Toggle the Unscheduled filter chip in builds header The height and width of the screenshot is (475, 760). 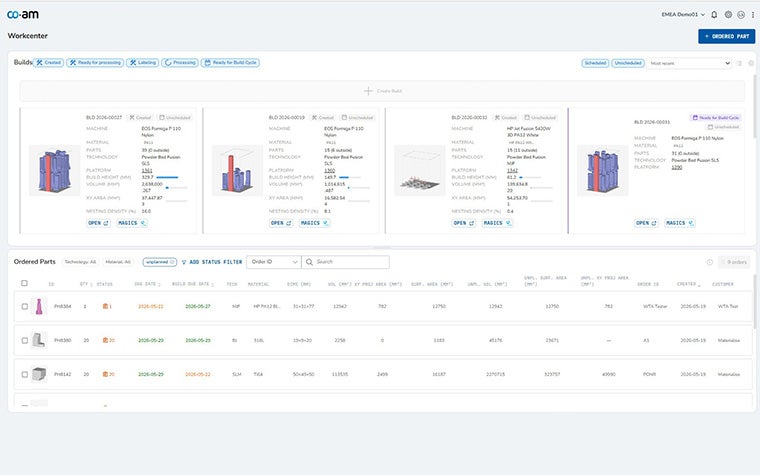point(628,63)
